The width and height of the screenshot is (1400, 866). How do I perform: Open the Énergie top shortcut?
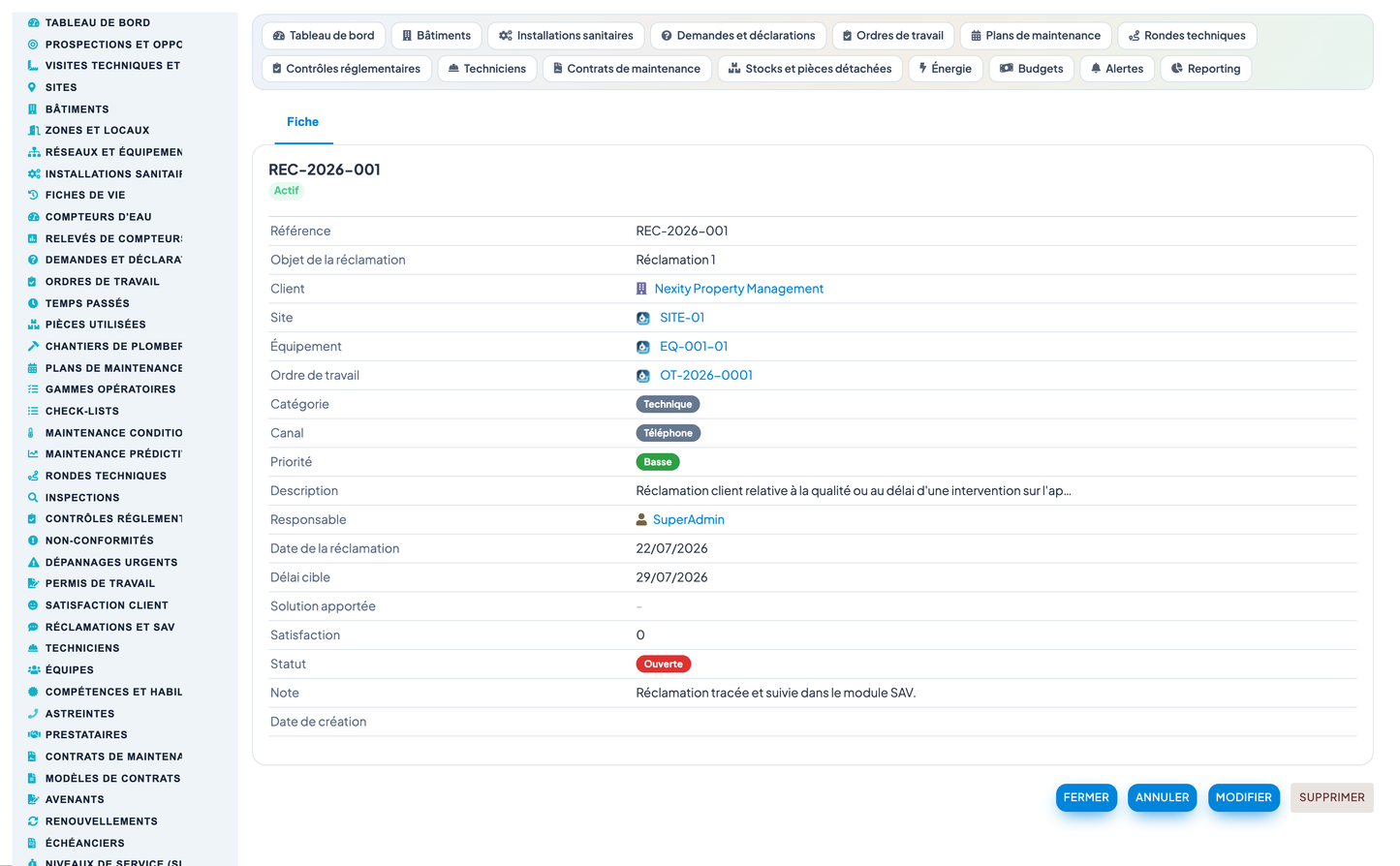click(x=946, y=69)
